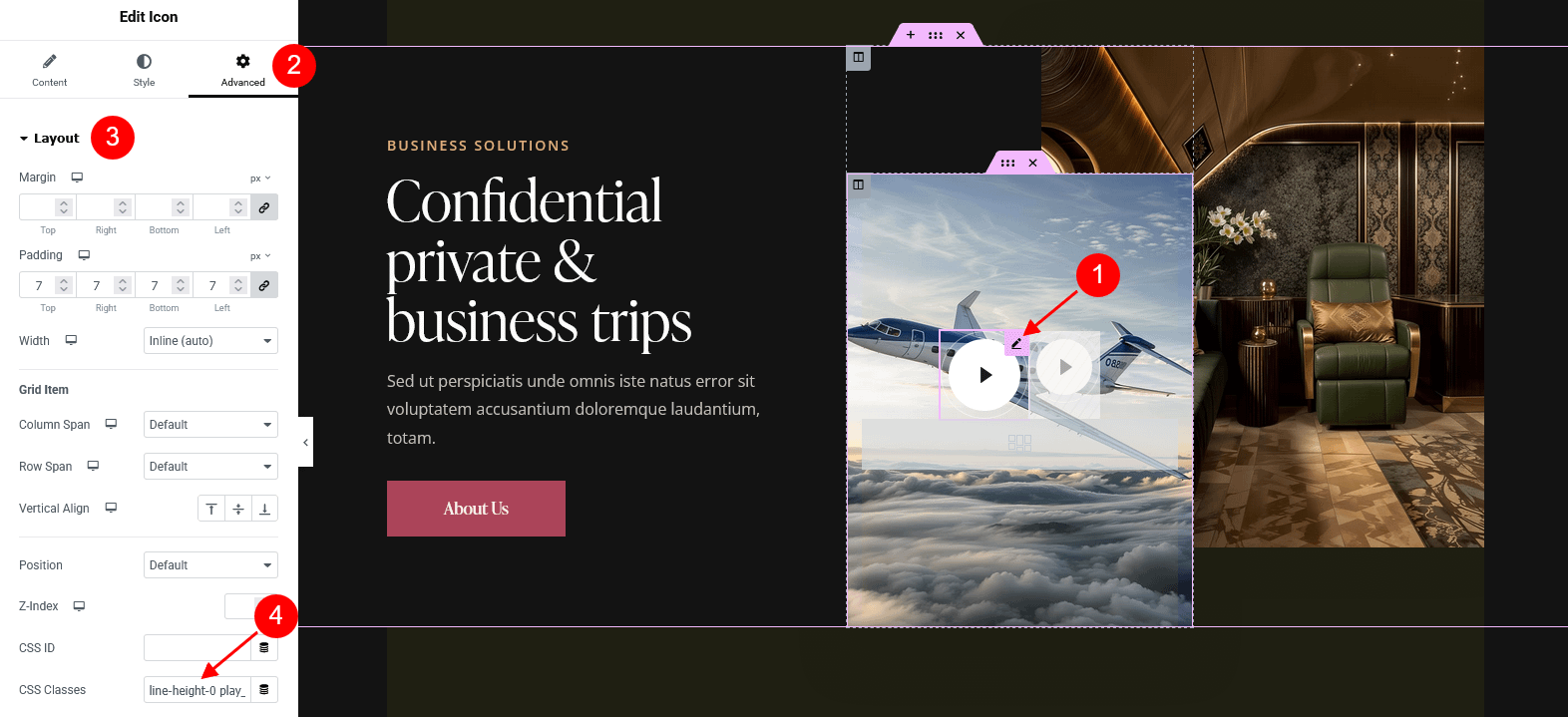Click the pencil edit icon on play widget

click(x=1016, y=343)
